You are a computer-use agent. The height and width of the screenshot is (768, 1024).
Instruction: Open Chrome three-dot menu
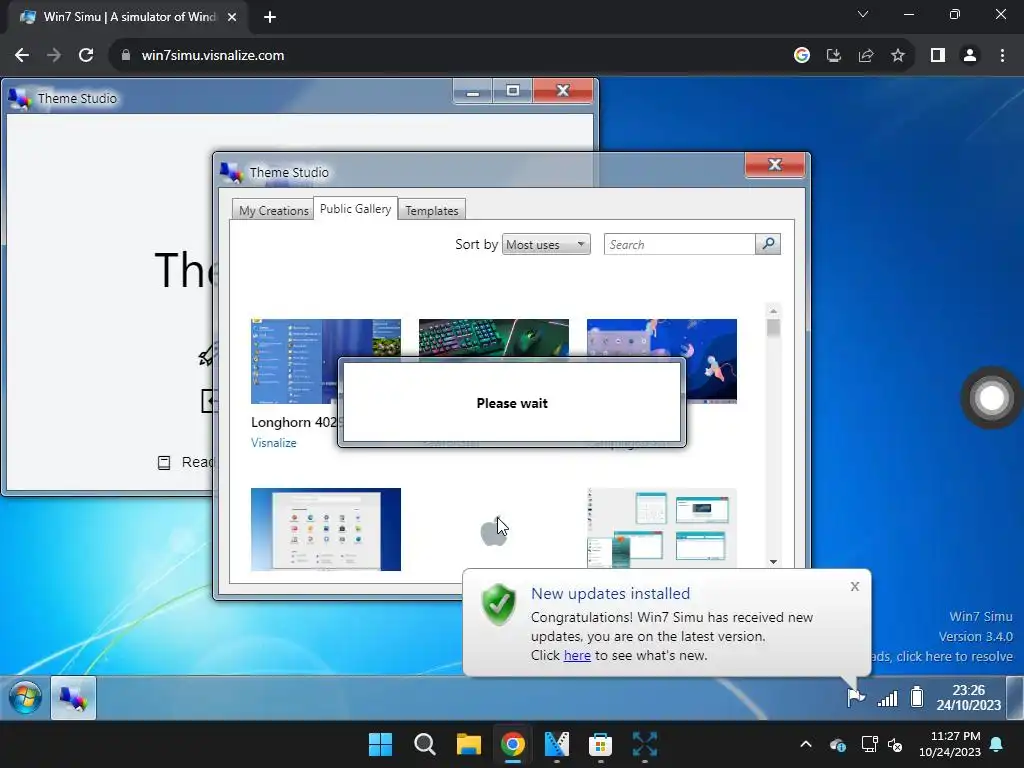1002,56
